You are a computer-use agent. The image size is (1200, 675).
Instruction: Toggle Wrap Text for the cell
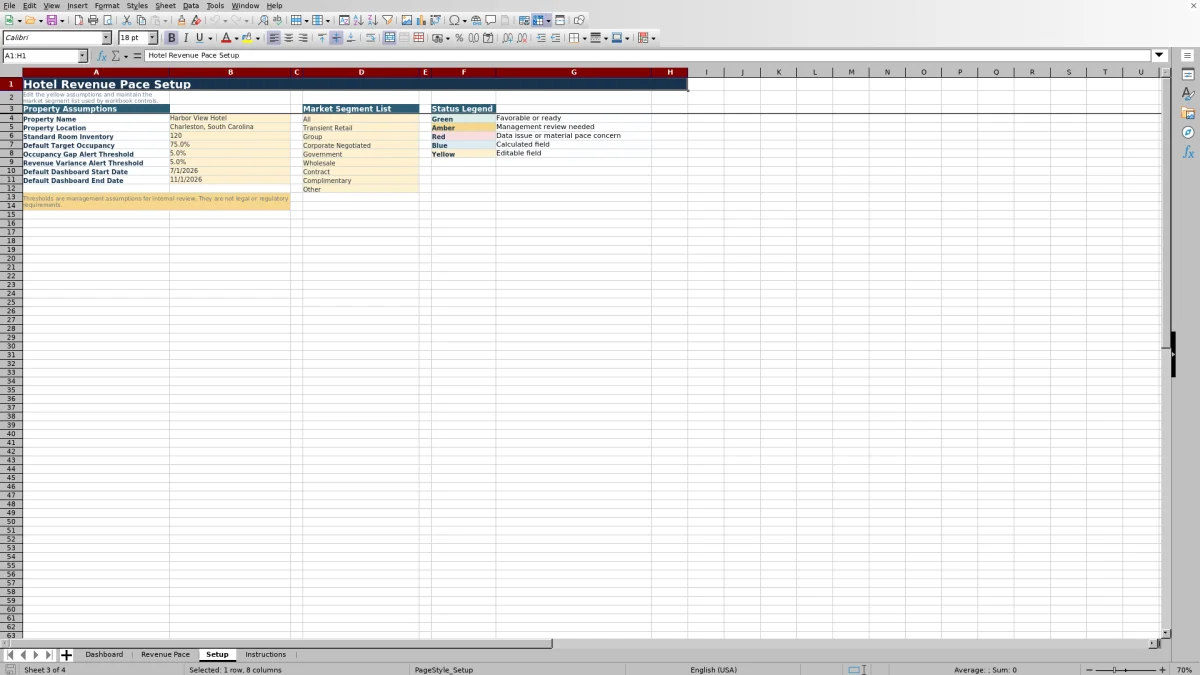tap(370, 38)
